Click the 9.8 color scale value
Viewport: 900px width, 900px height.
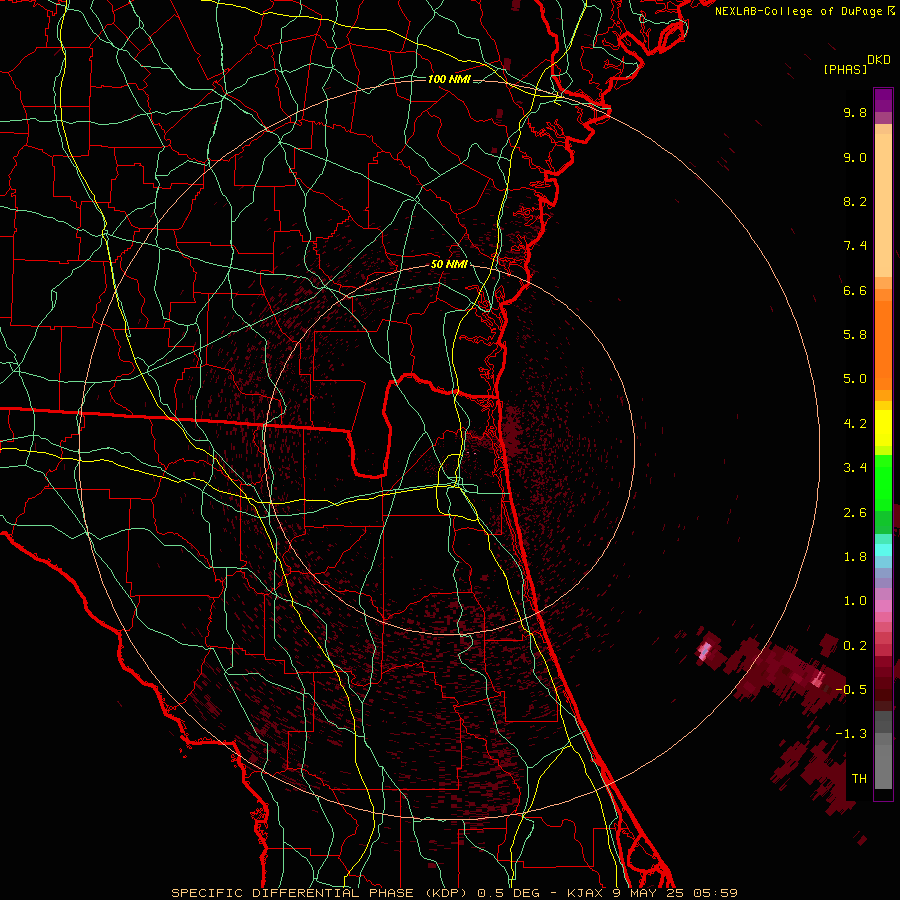tap(855, 112)
